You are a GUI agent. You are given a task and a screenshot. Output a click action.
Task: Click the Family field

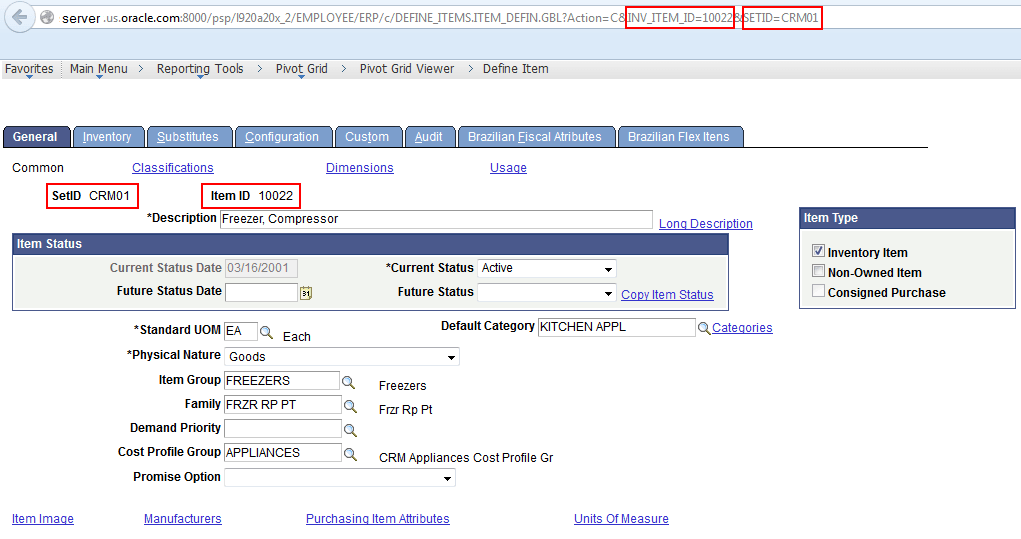tap(283, 405)
